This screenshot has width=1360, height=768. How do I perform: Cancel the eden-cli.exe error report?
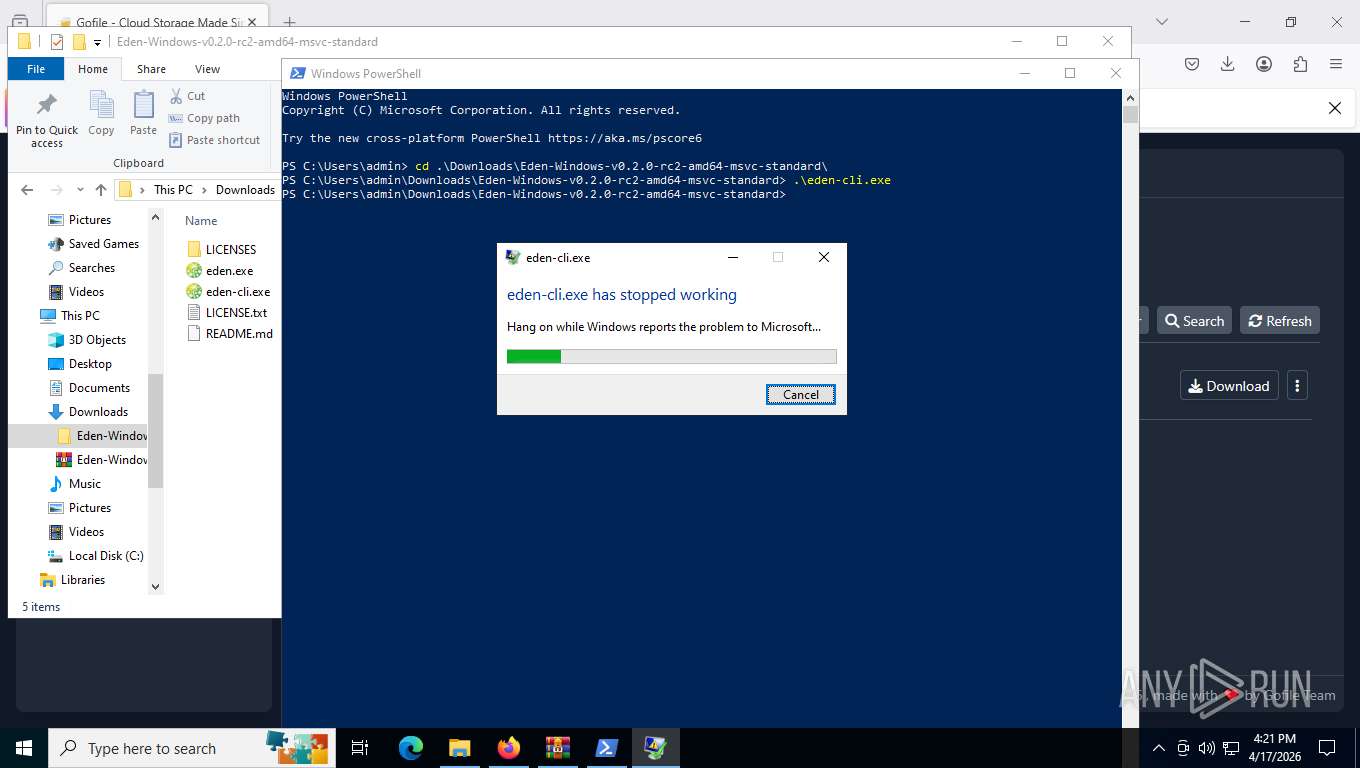point(800,395)
